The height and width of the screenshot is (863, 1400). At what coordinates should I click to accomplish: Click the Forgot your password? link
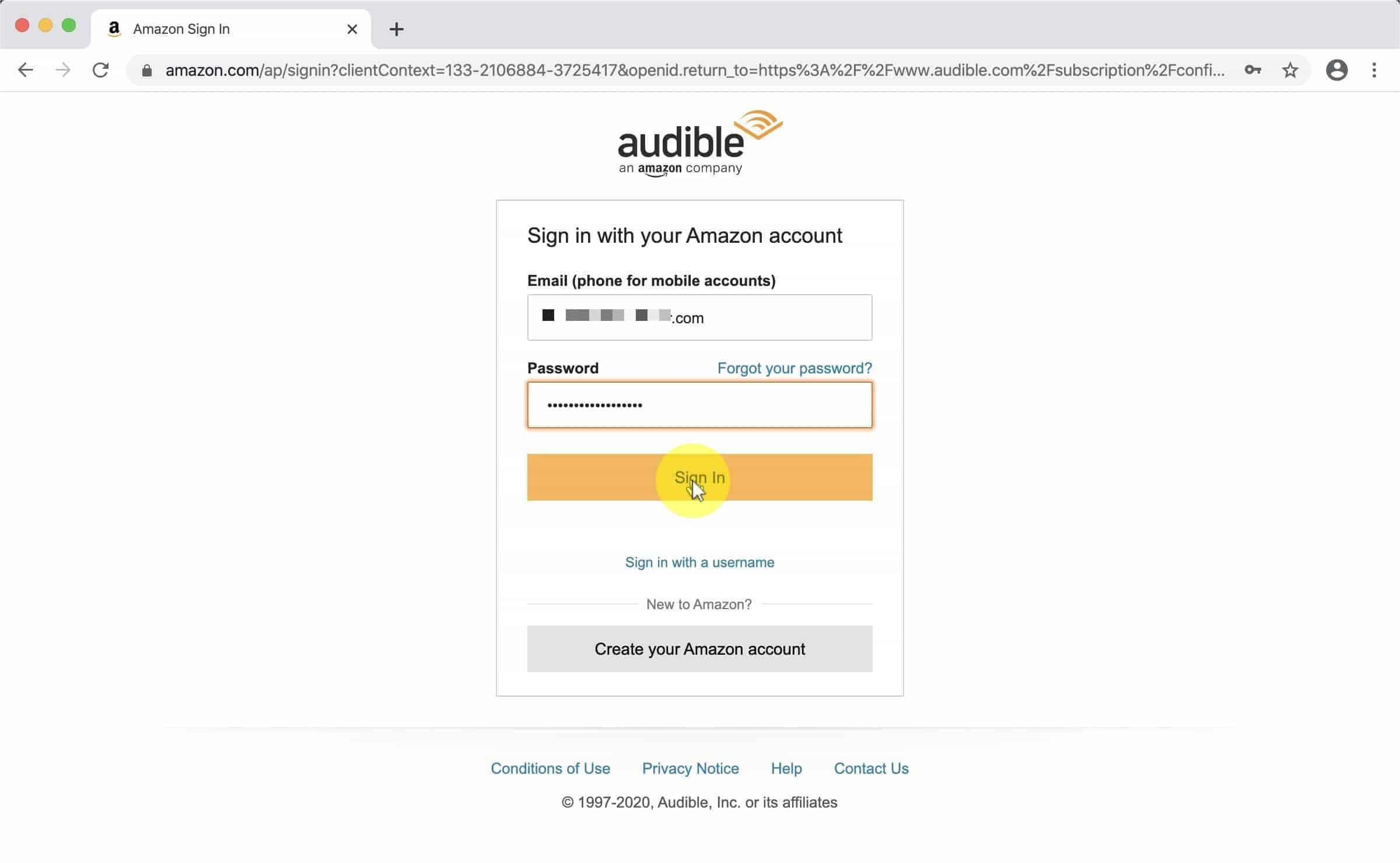click(795, 368)
